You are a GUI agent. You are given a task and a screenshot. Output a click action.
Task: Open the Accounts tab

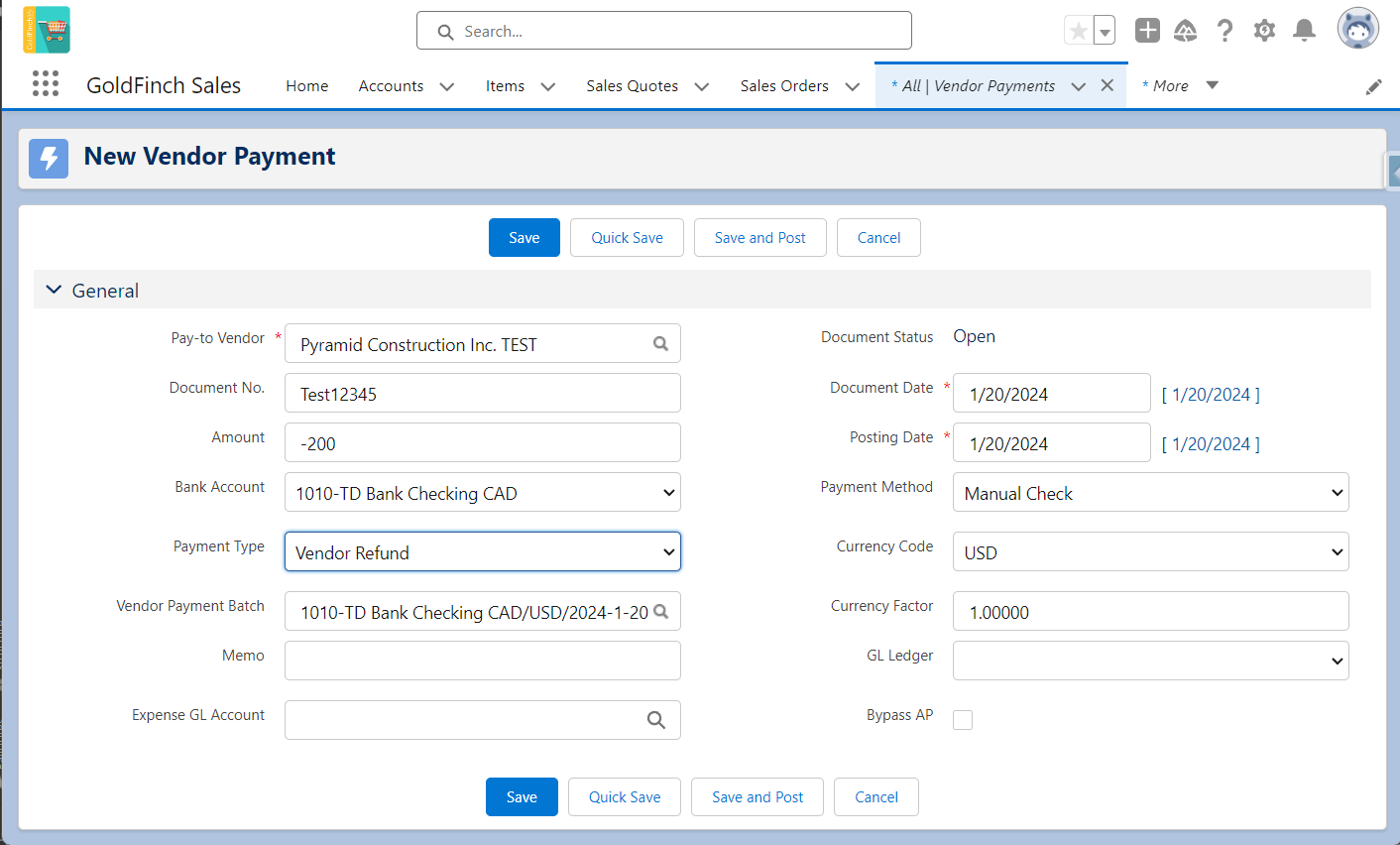click(x=391, y=86)
